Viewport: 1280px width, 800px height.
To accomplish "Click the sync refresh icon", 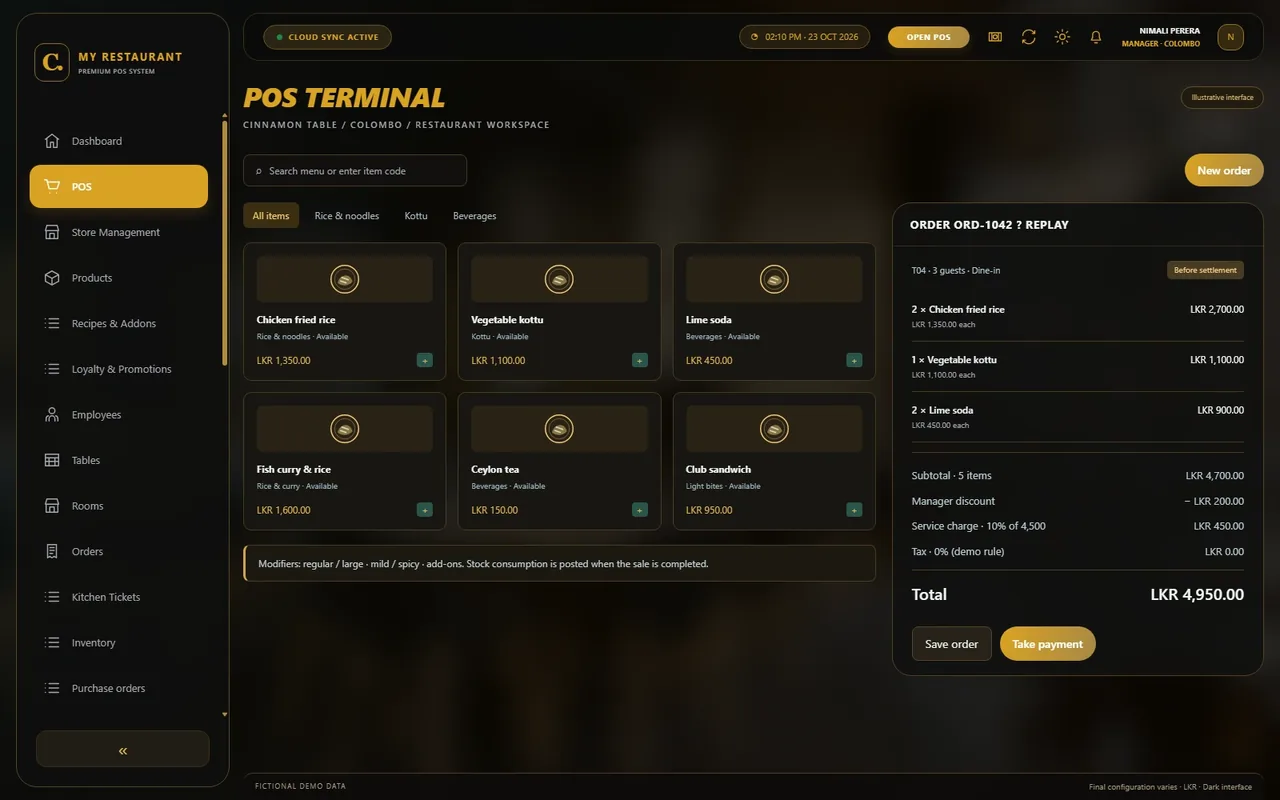I will click(1028, 37).
